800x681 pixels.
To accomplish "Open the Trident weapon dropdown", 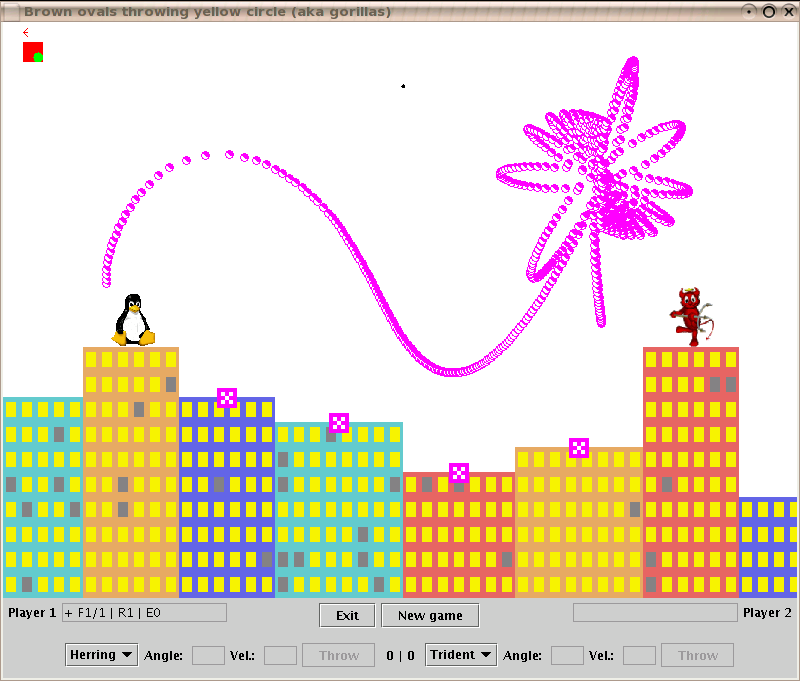I will click(x=461, y=655).
